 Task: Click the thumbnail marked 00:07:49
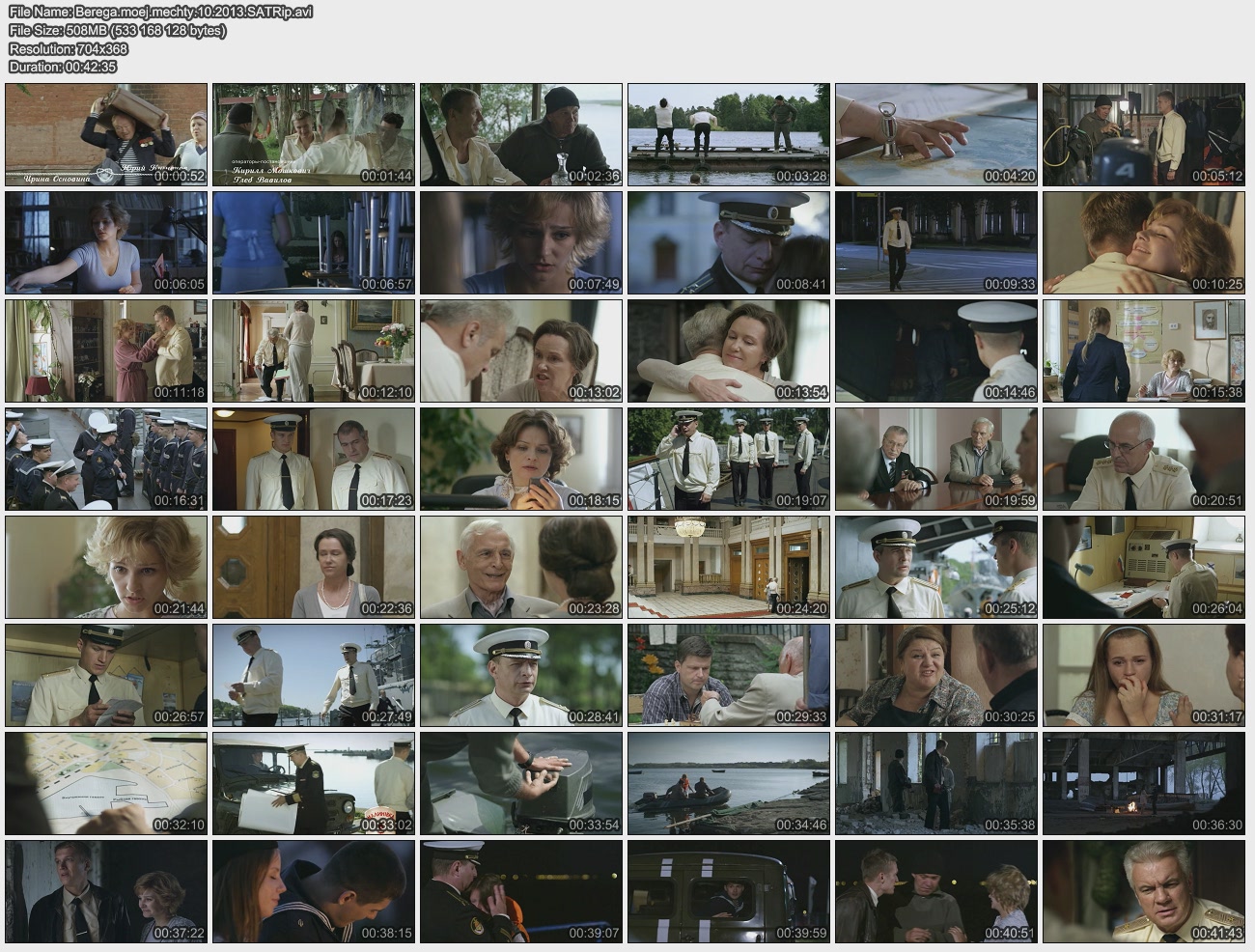pyautogui.click(x=521, y=242)
